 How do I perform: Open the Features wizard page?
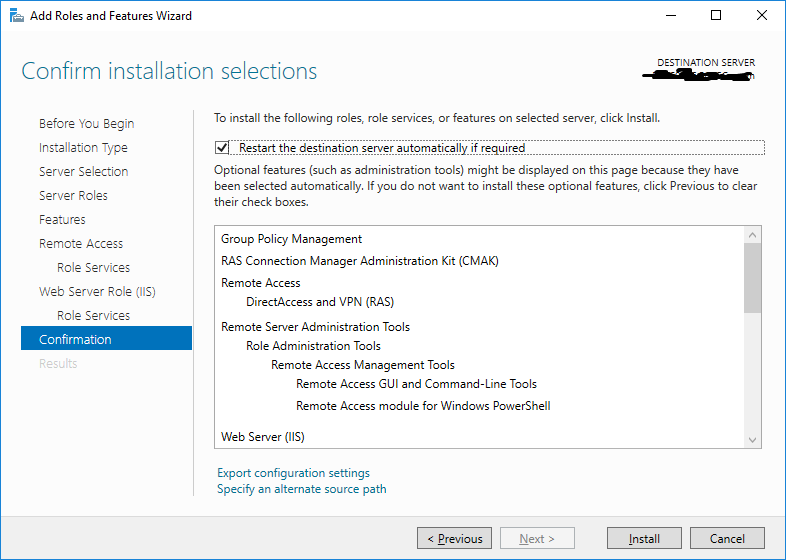tap(62, 220)
